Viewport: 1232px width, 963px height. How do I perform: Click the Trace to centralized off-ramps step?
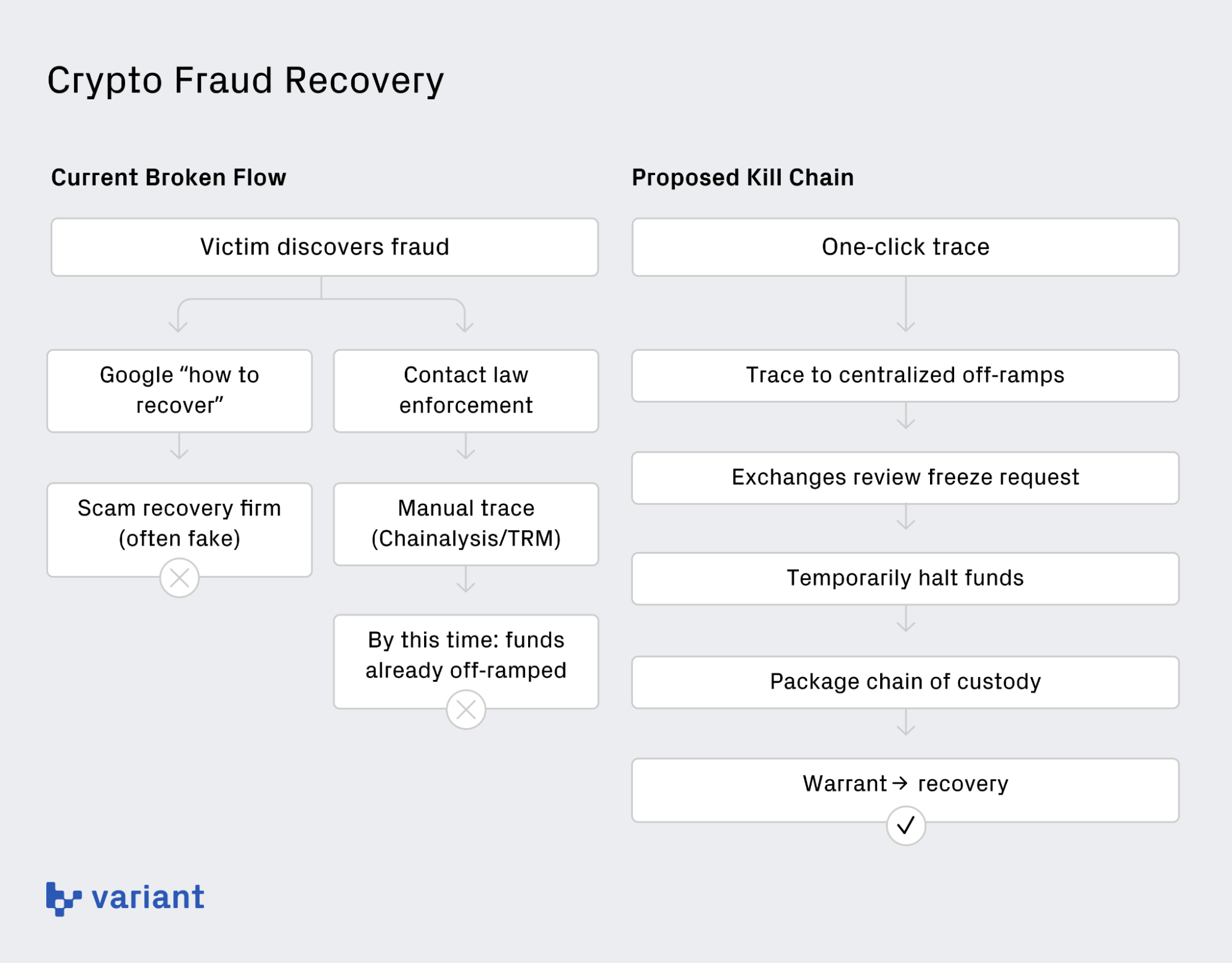point(905,375)
